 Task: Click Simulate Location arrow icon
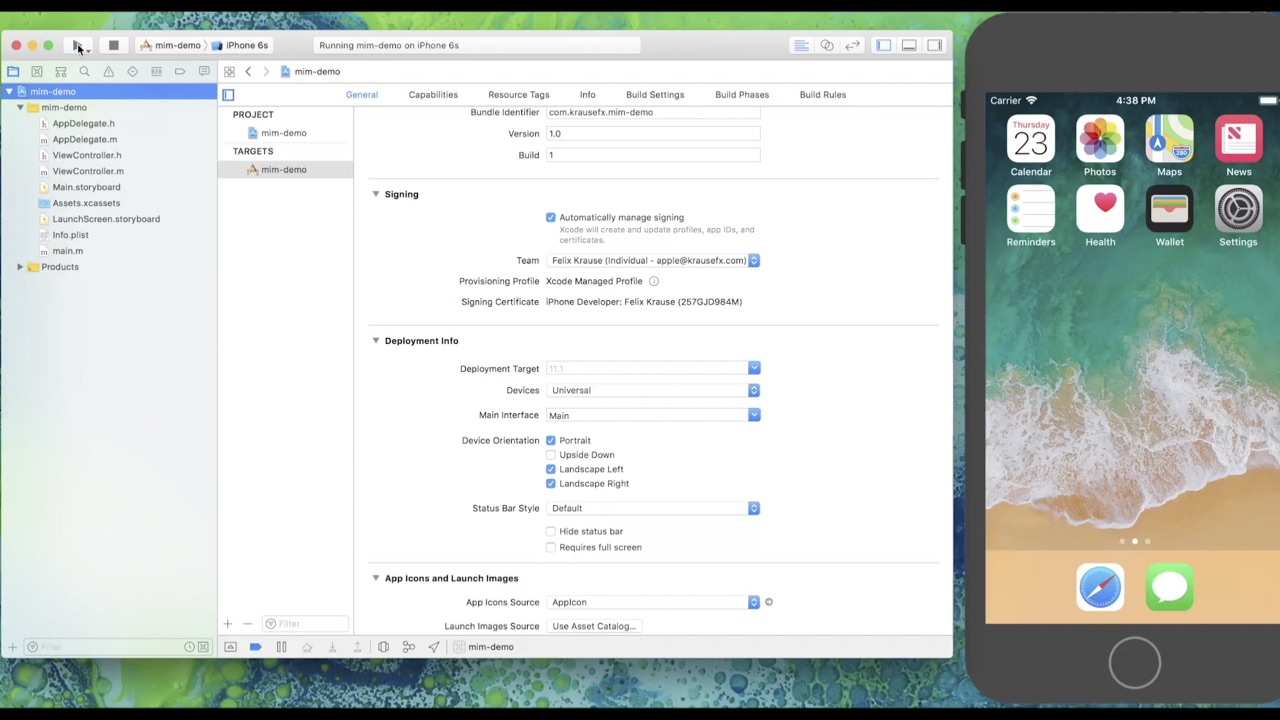coord(433,647)
